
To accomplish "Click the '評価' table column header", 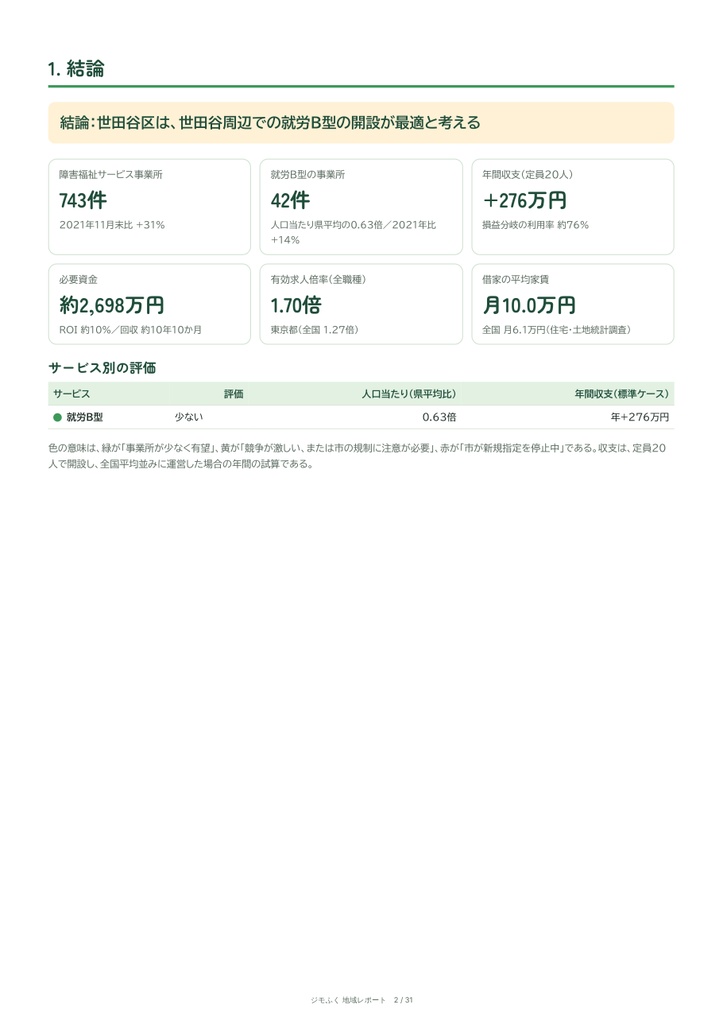I will tap(233, 394).
